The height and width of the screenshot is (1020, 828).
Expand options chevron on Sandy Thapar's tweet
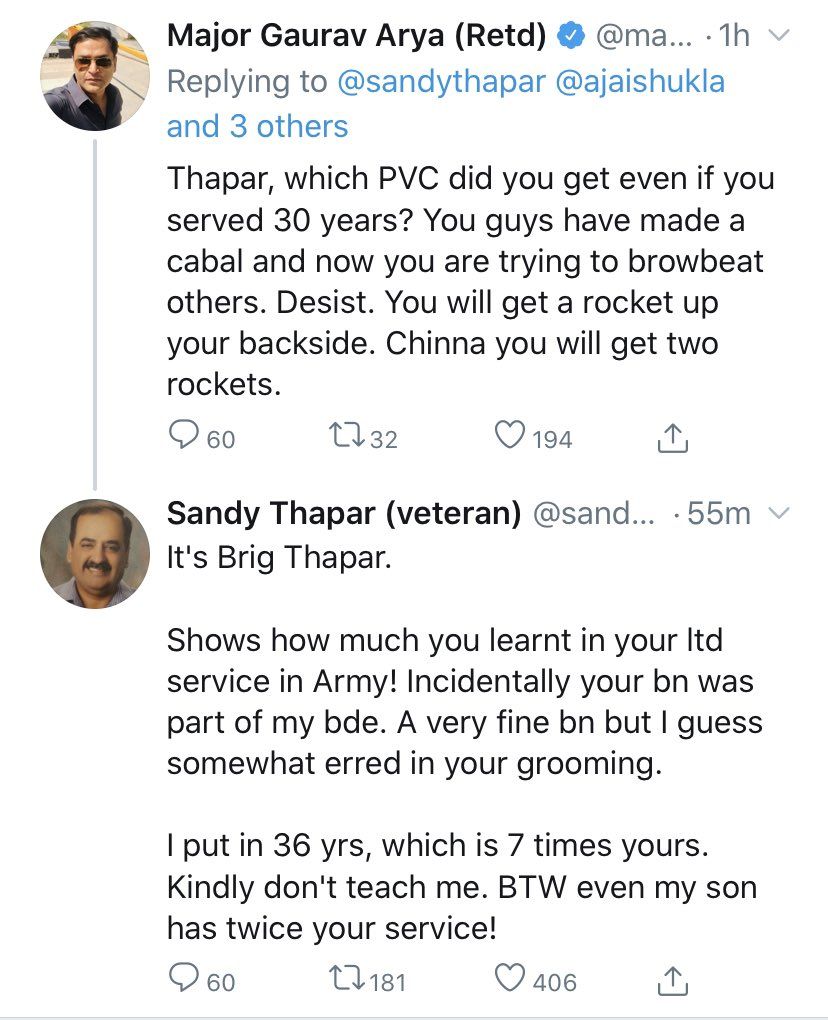778,514
